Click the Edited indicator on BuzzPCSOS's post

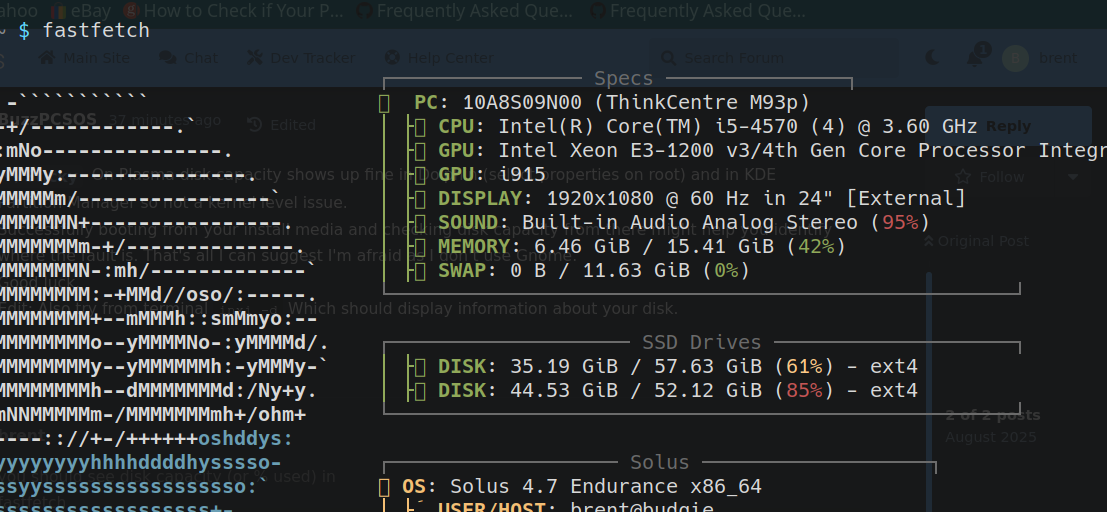coord(282,125)
